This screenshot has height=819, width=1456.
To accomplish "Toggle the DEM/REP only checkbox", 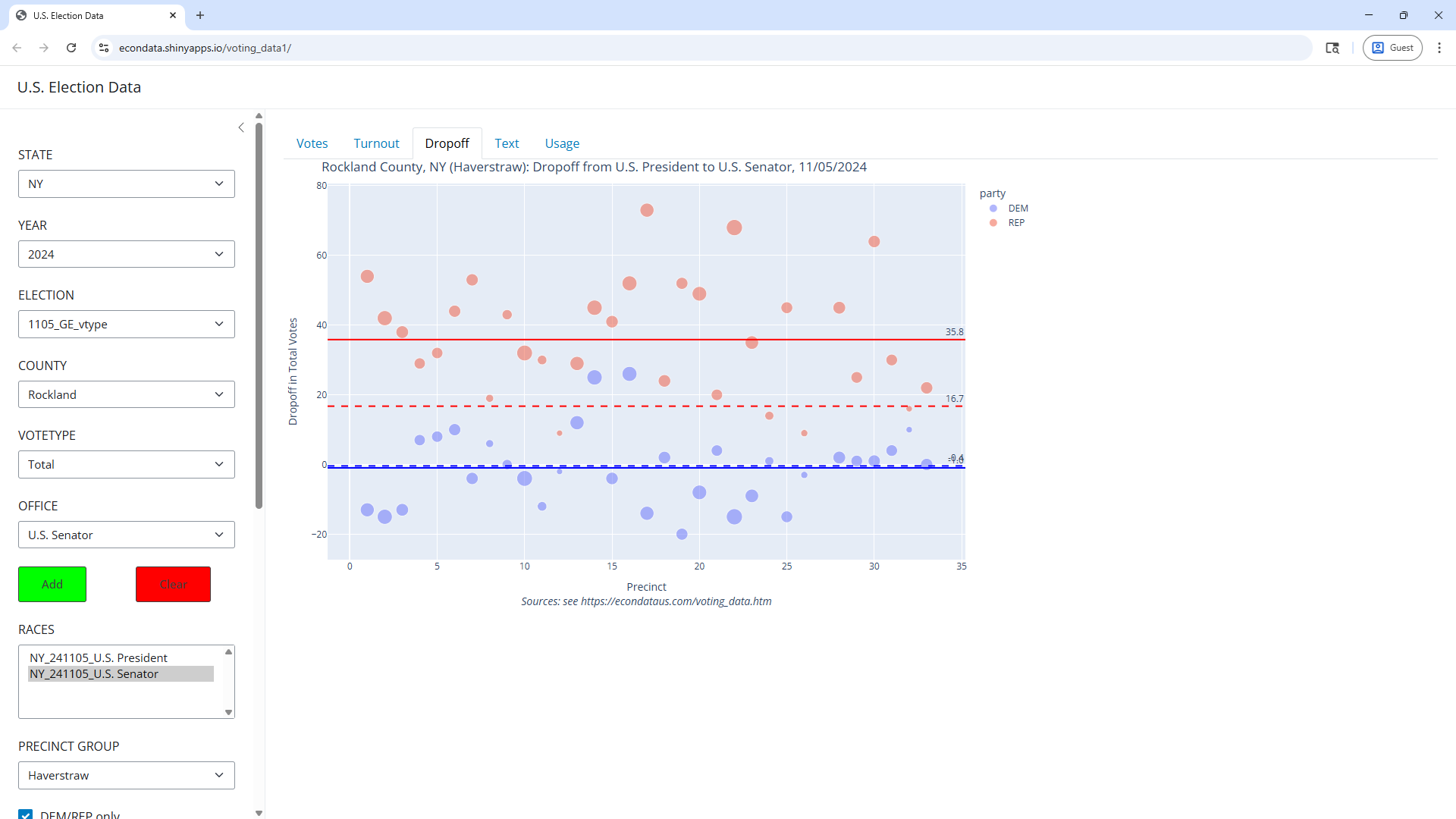I will point(26,814).
